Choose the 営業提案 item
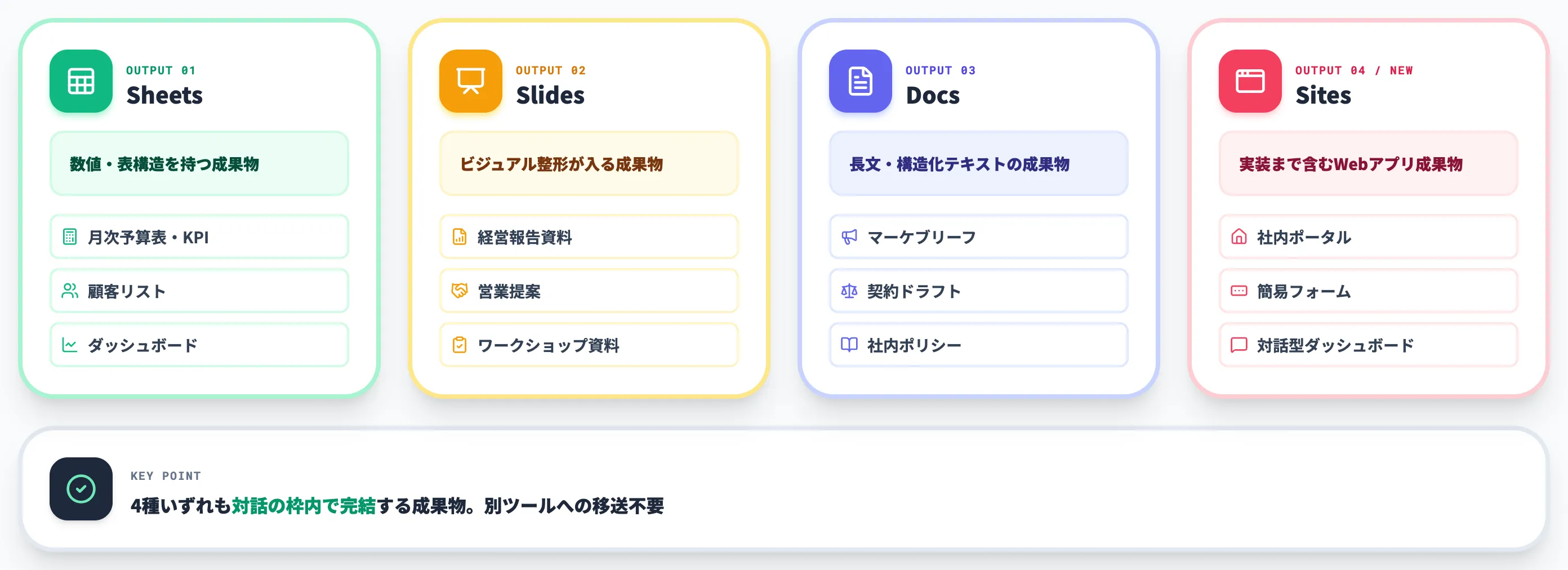Image resolution: width=1568 pixels, height=570 pixels. [x=589, y=291]
